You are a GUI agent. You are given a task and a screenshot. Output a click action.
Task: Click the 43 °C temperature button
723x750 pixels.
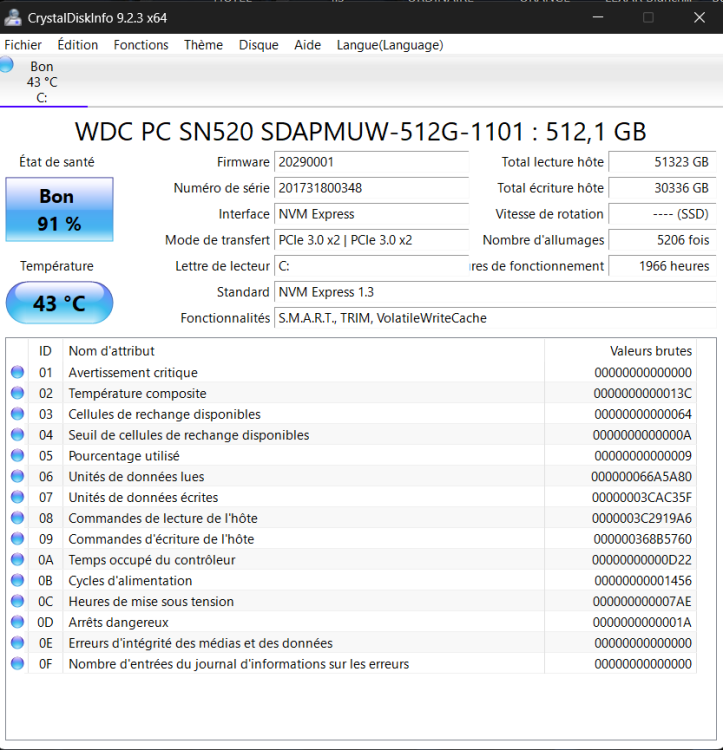59,303
